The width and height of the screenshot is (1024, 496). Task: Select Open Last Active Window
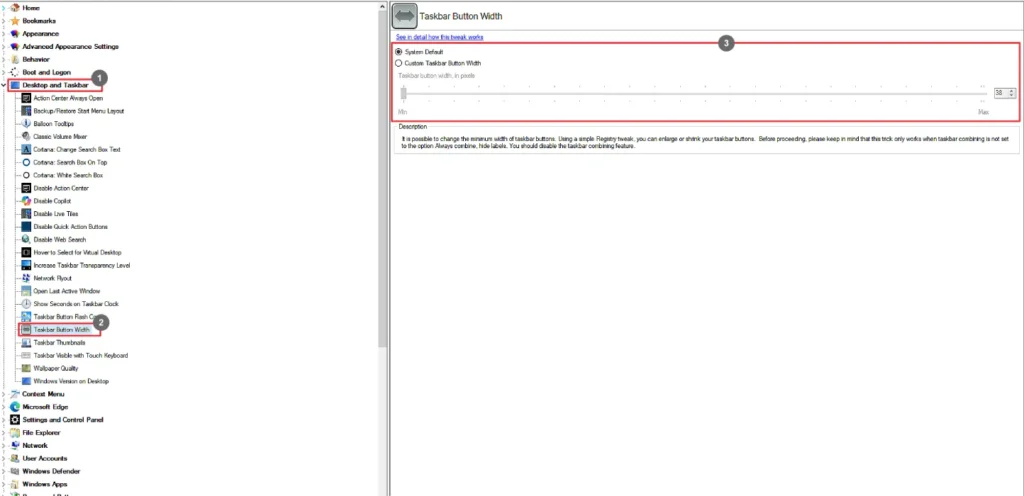tap(67, 291)
